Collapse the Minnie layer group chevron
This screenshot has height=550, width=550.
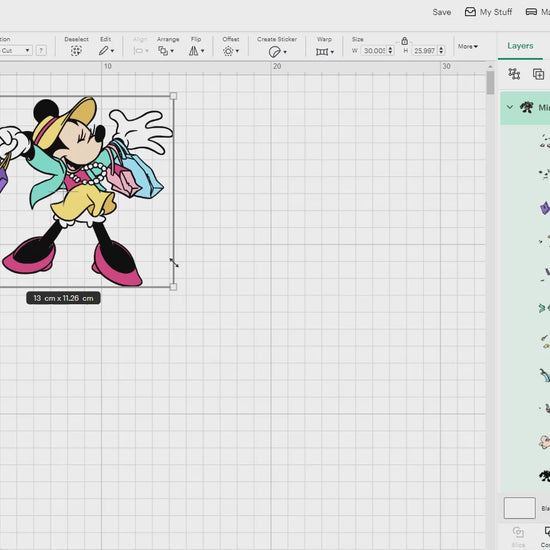click(510, 107)
